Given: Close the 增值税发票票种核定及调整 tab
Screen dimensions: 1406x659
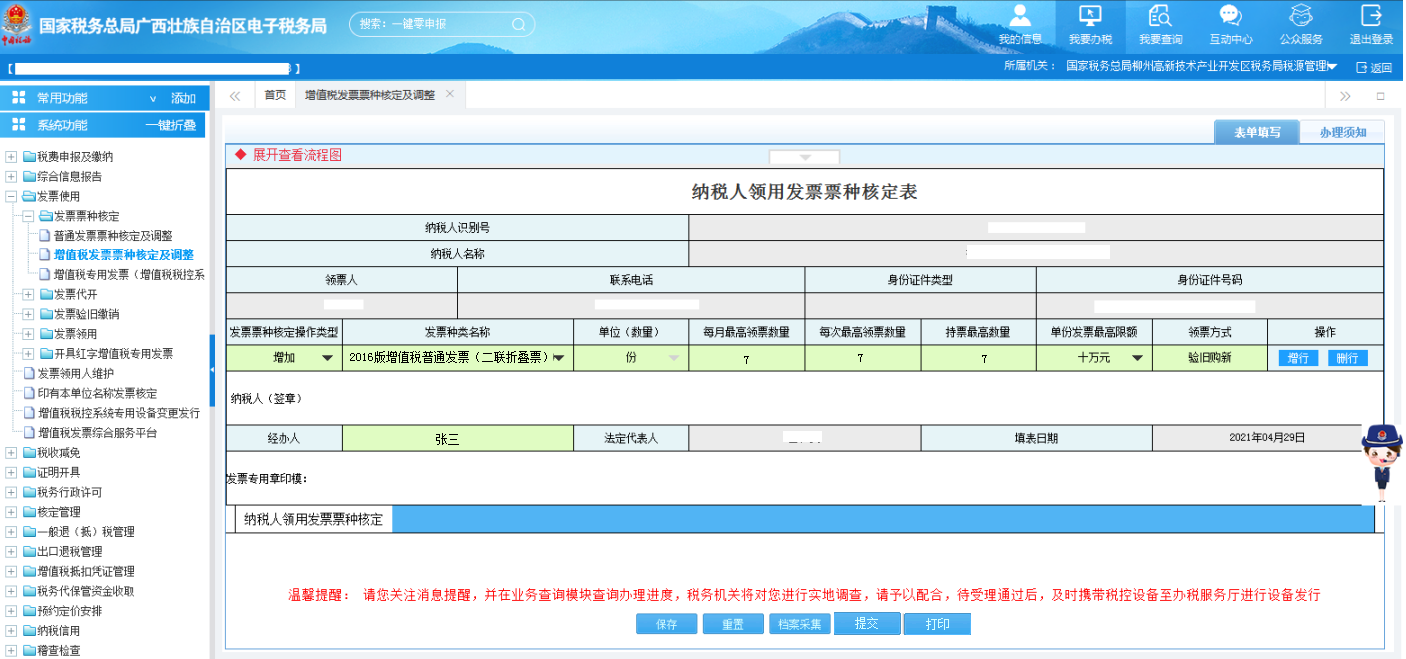Looking at the screenshot, I should coord(450,94).
